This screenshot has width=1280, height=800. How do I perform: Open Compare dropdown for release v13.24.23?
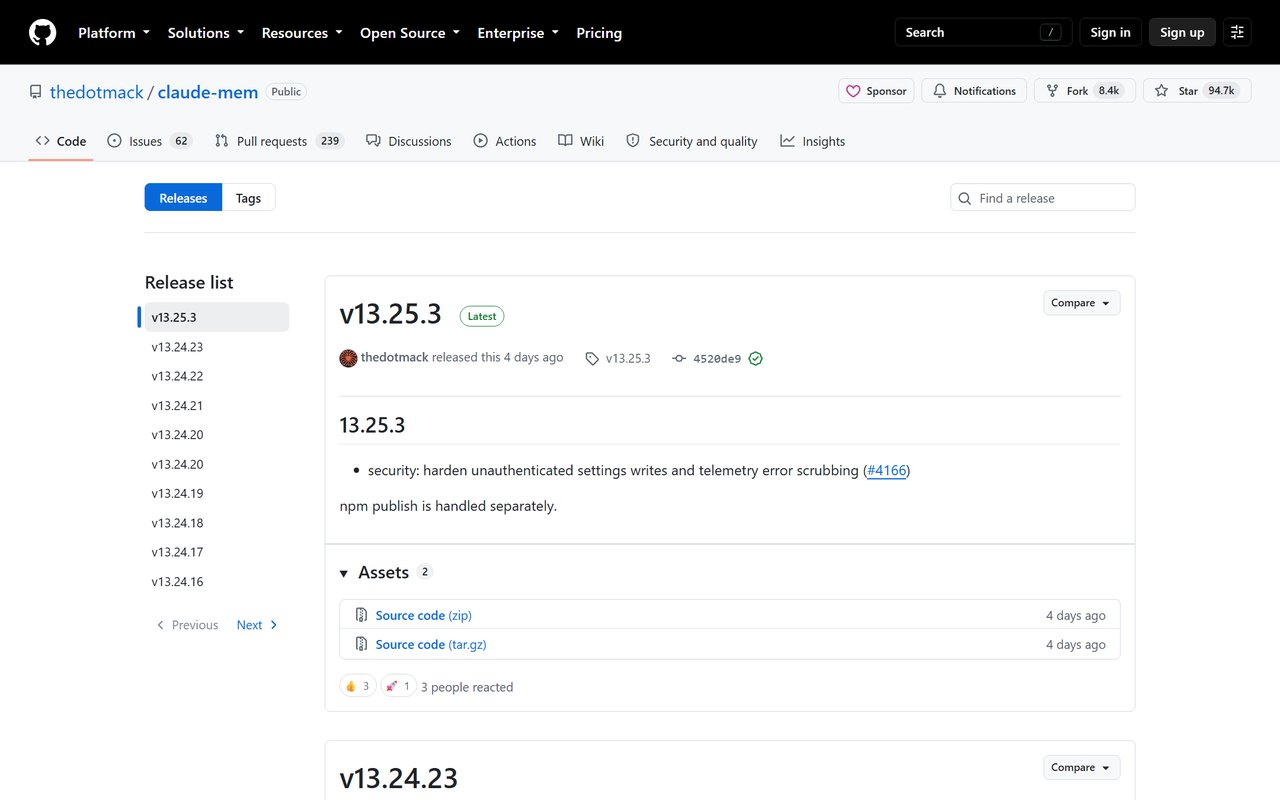coord(1081,768)
